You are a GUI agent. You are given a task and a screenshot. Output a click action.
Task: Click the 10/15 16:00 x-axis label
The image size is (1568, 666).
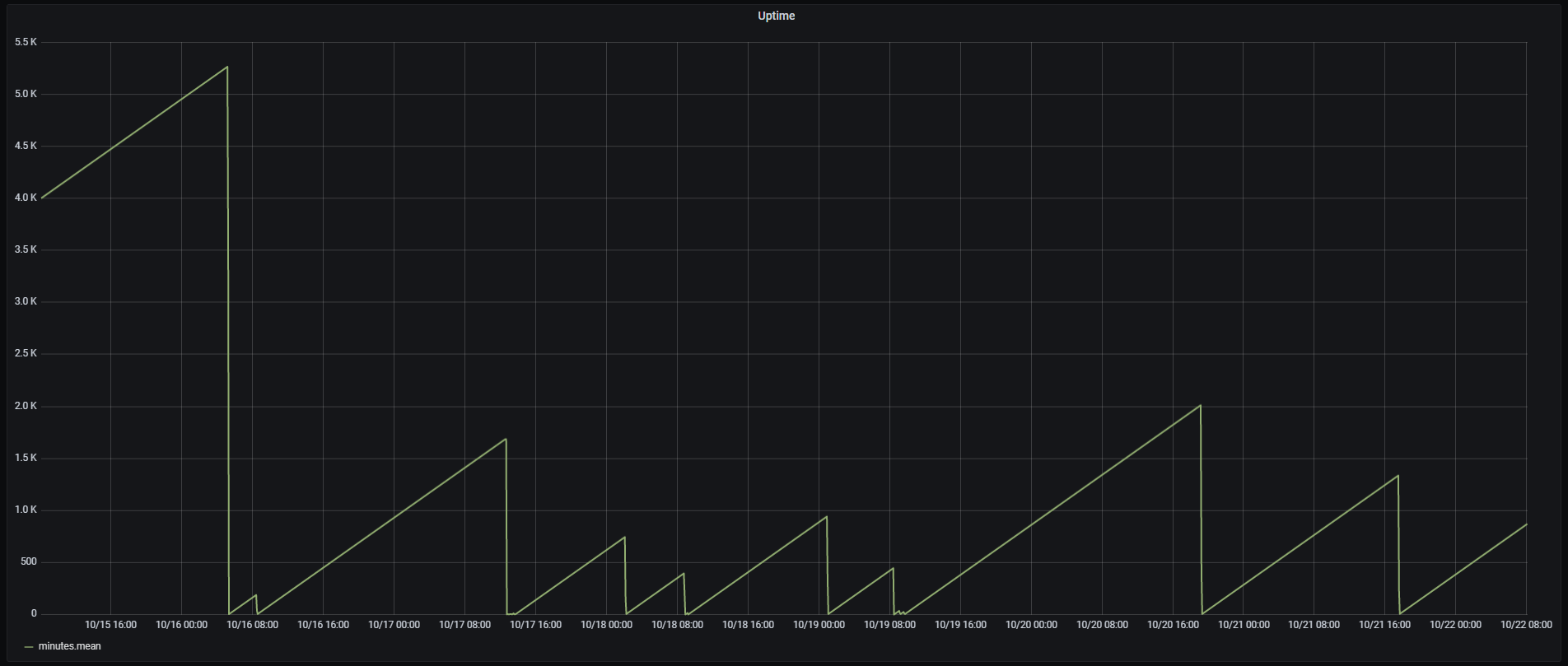110,625
